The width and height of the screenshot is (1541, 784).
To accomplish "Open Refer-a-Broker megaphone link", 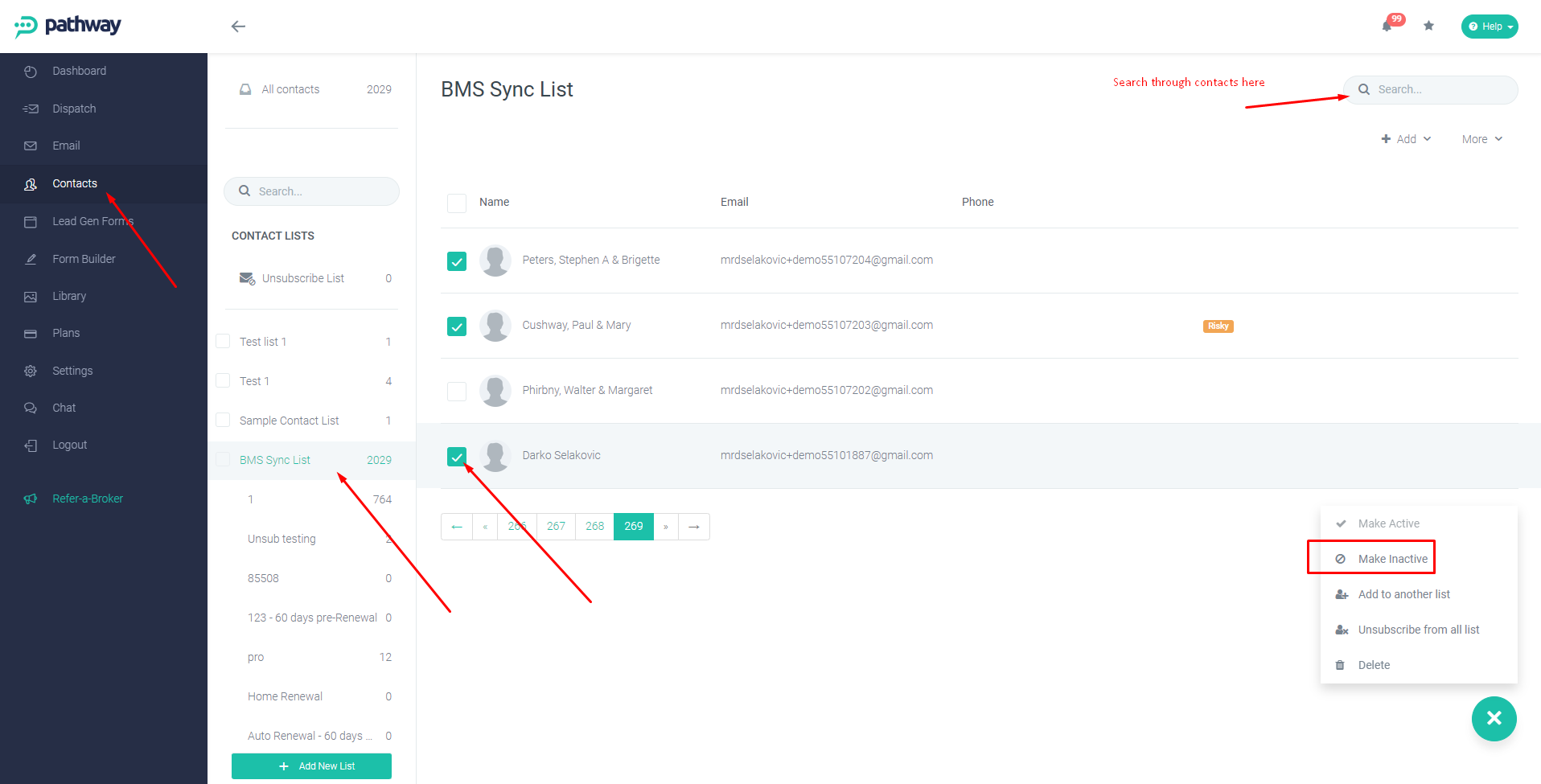I will pyautogui.click(x=88, y=499).
